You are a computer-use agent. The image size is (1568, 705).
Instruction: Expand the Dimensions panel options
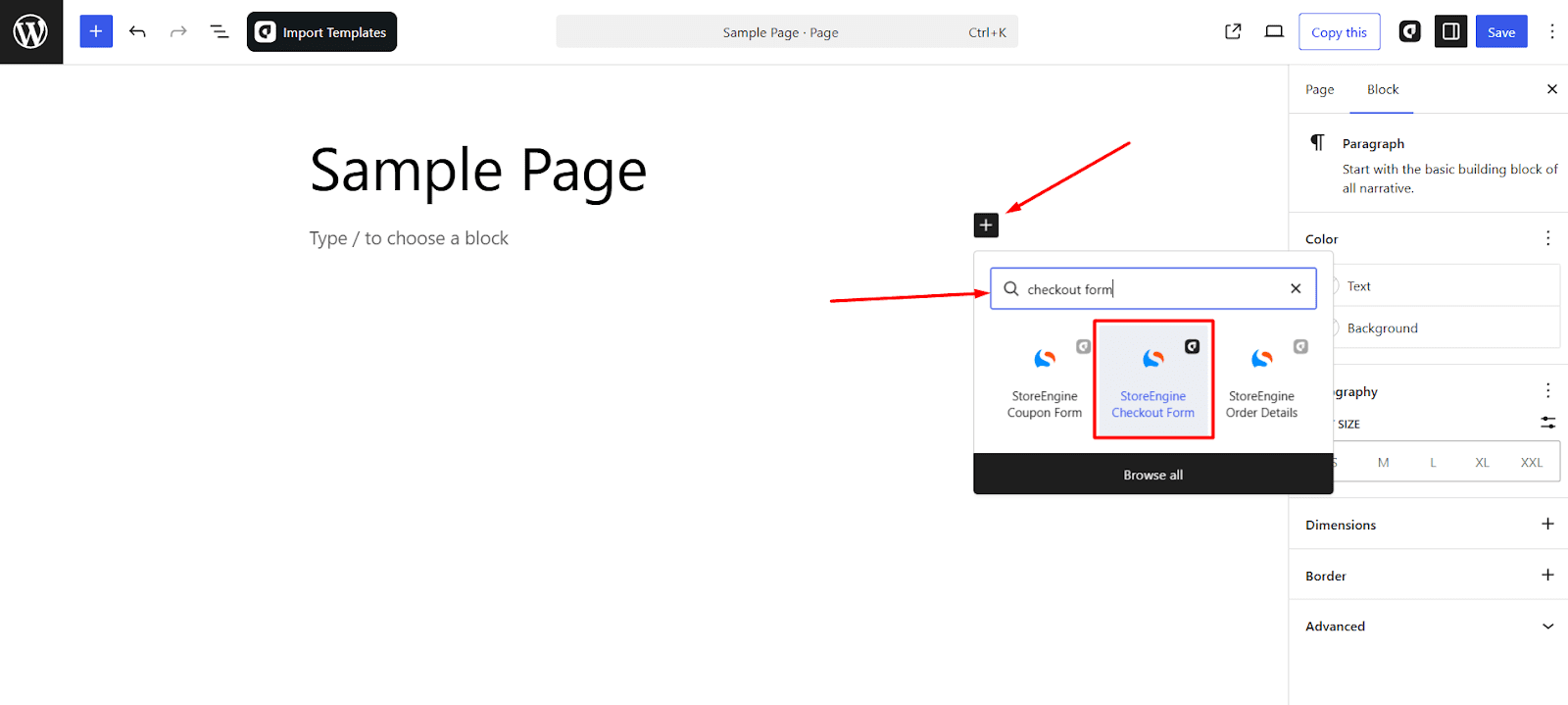pyautogui.click(x=1547, y=524)
